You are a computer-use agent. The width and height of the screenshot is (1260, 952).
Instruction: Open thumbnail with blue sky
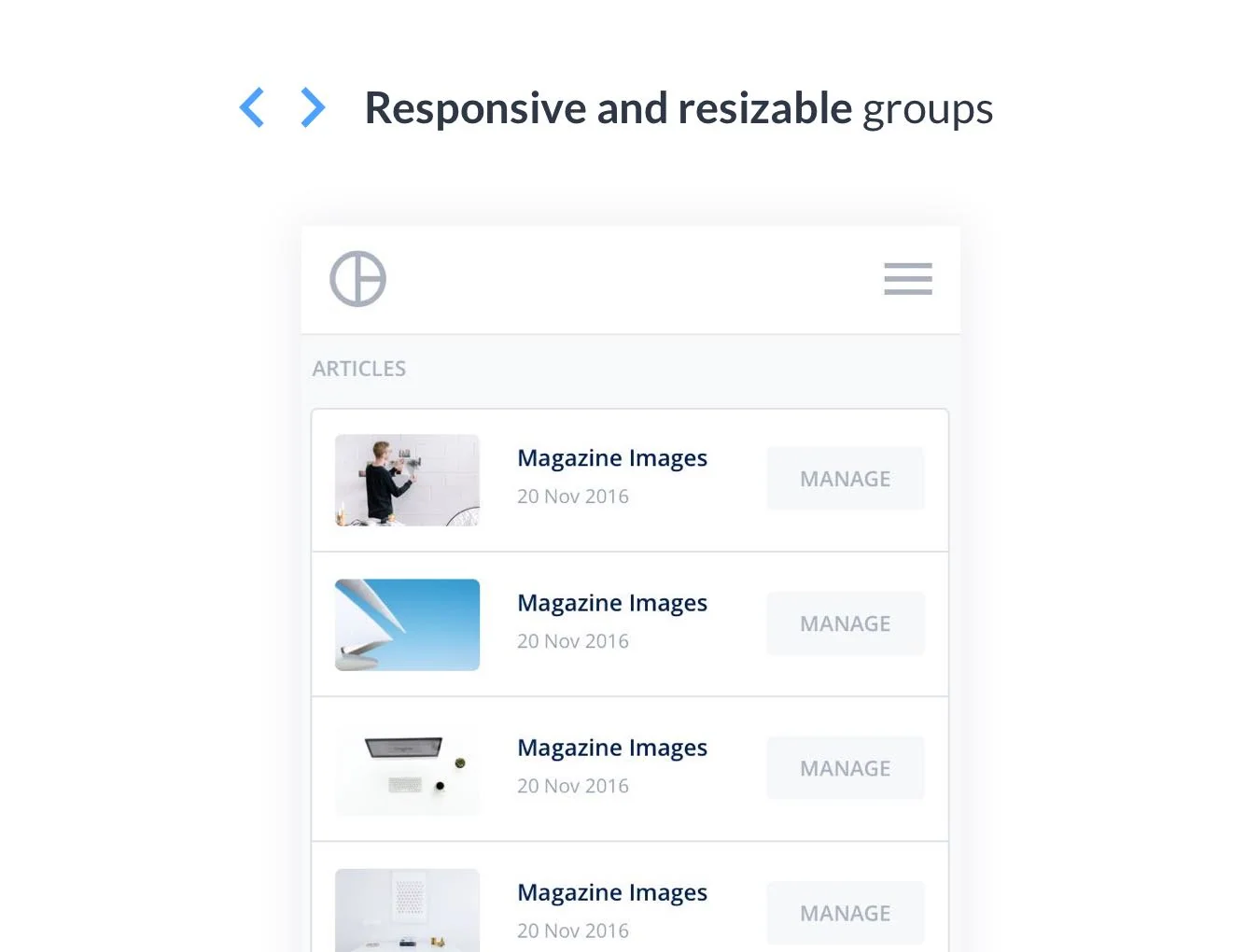407,624
